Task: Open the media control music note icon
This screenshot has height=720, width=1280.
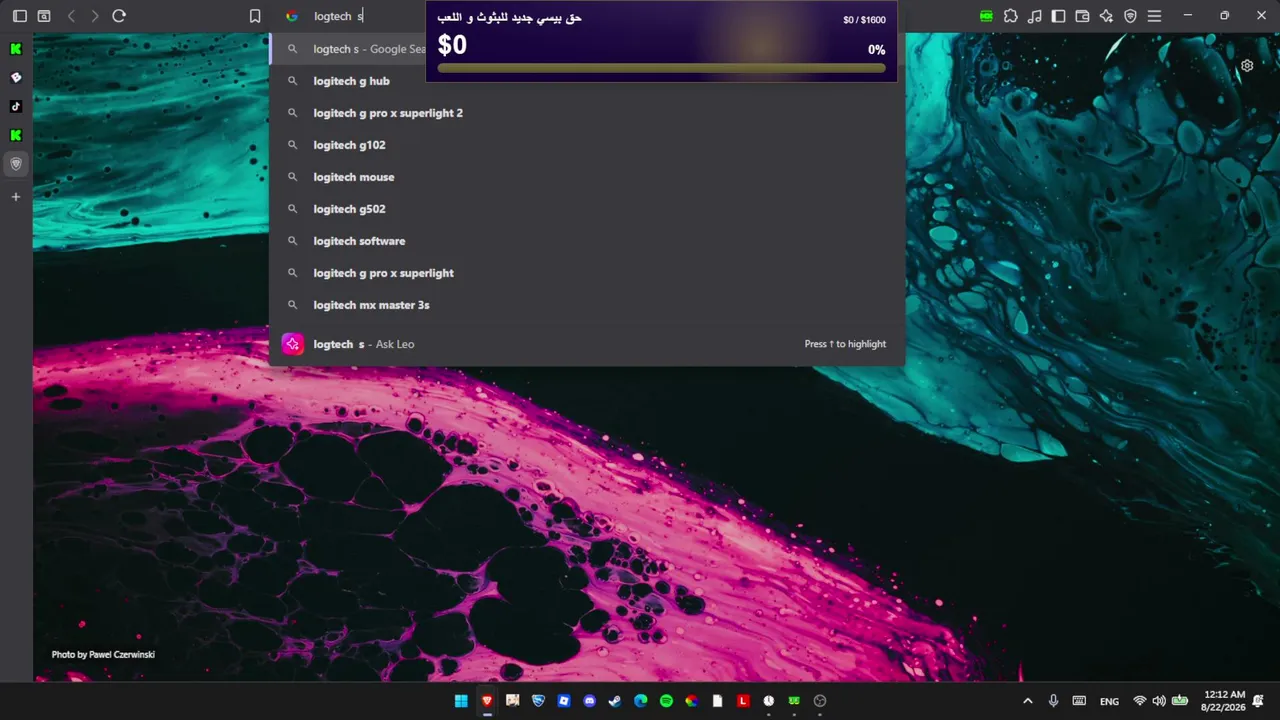Action: (x=1035, y=16)
